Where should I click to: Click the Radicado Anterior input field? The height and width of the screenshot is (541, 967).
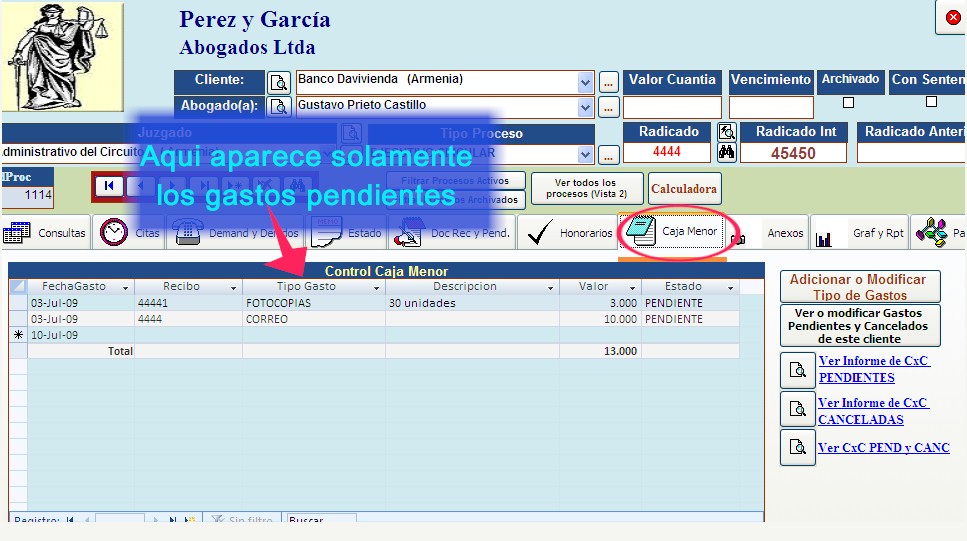911,153
